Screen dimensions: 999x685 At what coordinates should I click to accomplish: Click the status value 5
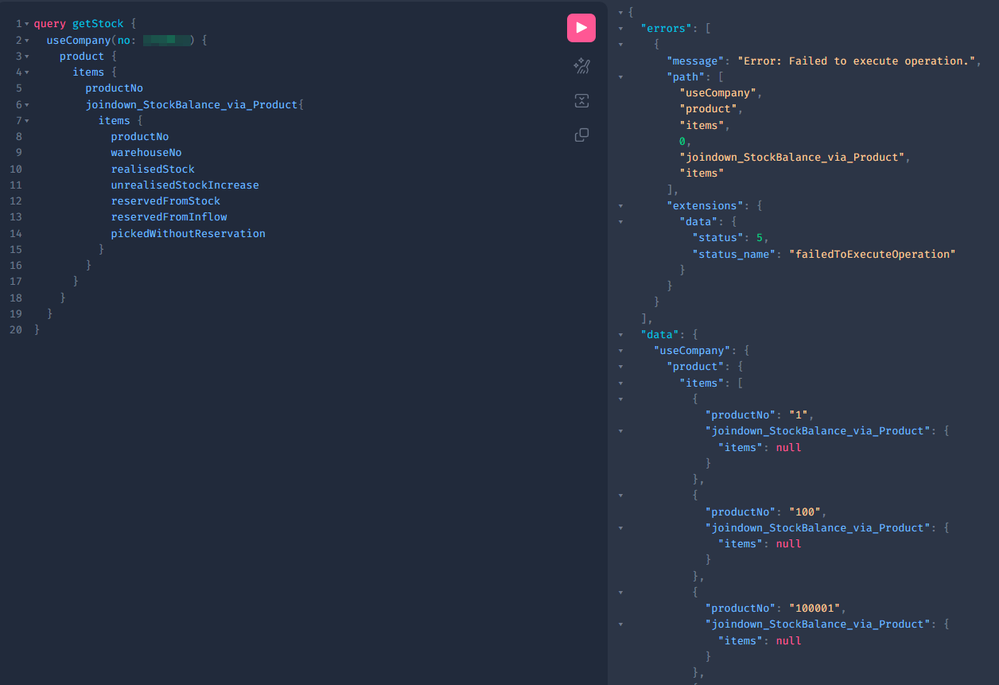coord(759,237)
